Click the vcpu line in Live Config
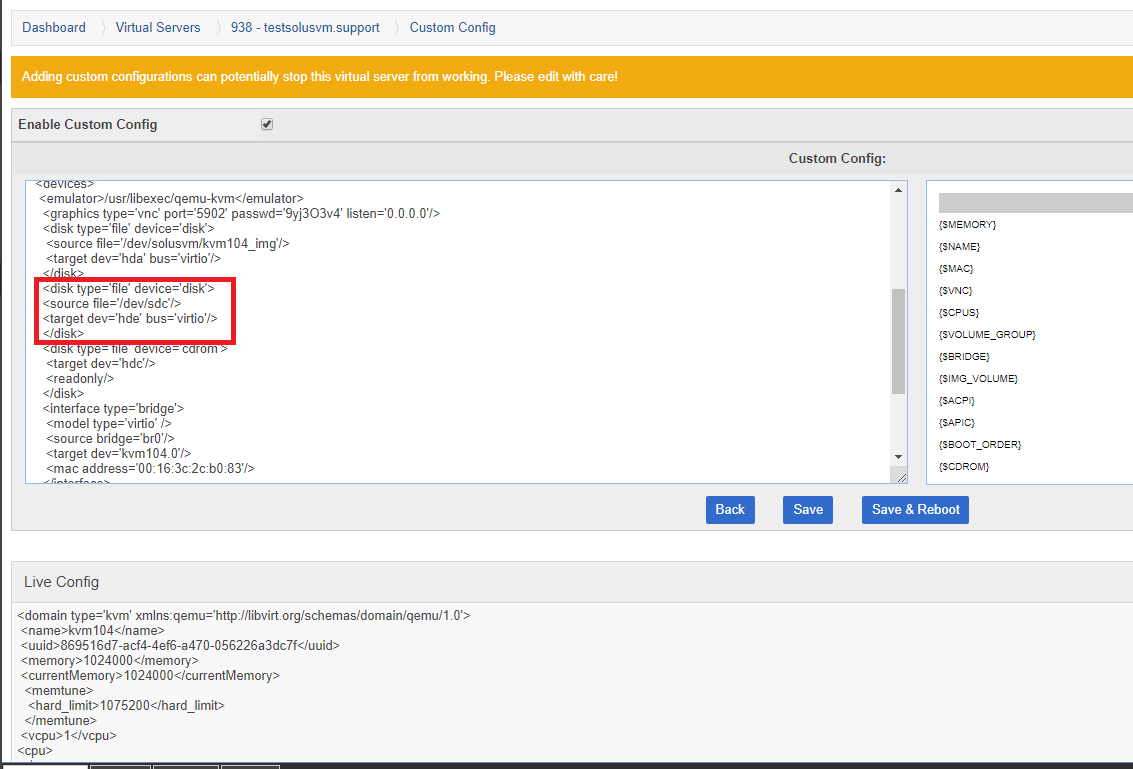Image resolution: width=1133 pixels, height=769 pixels. pos(69,736)
